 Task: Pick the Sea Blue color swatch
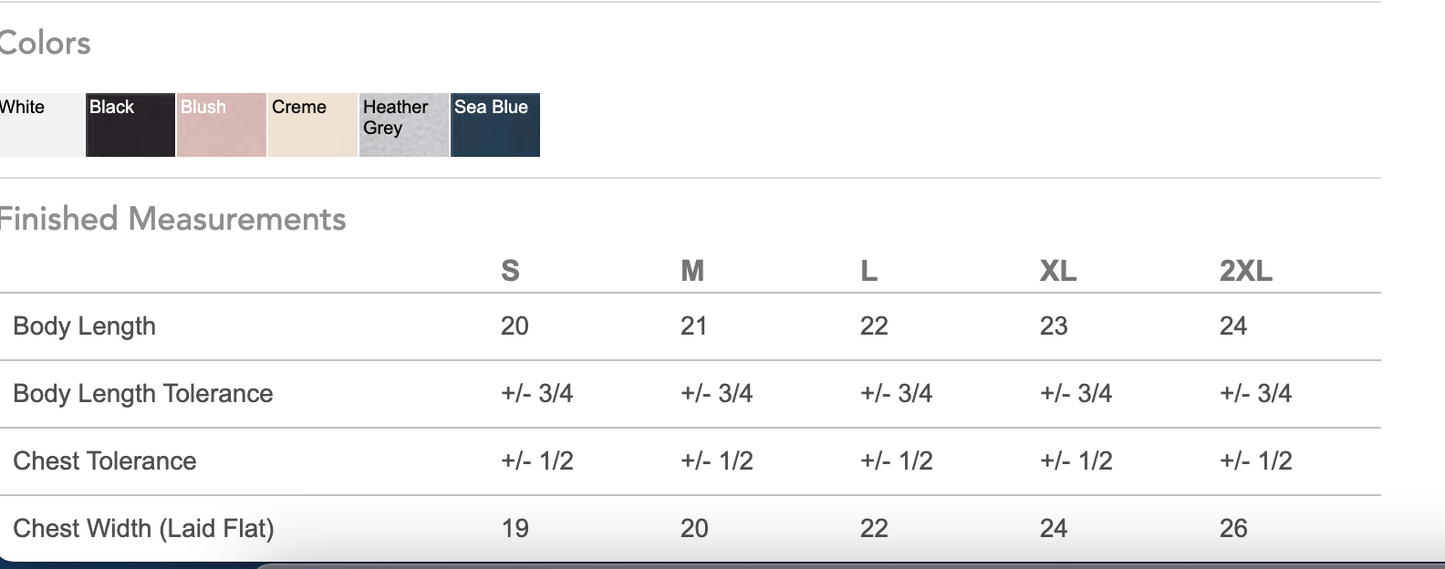[495, 125]
